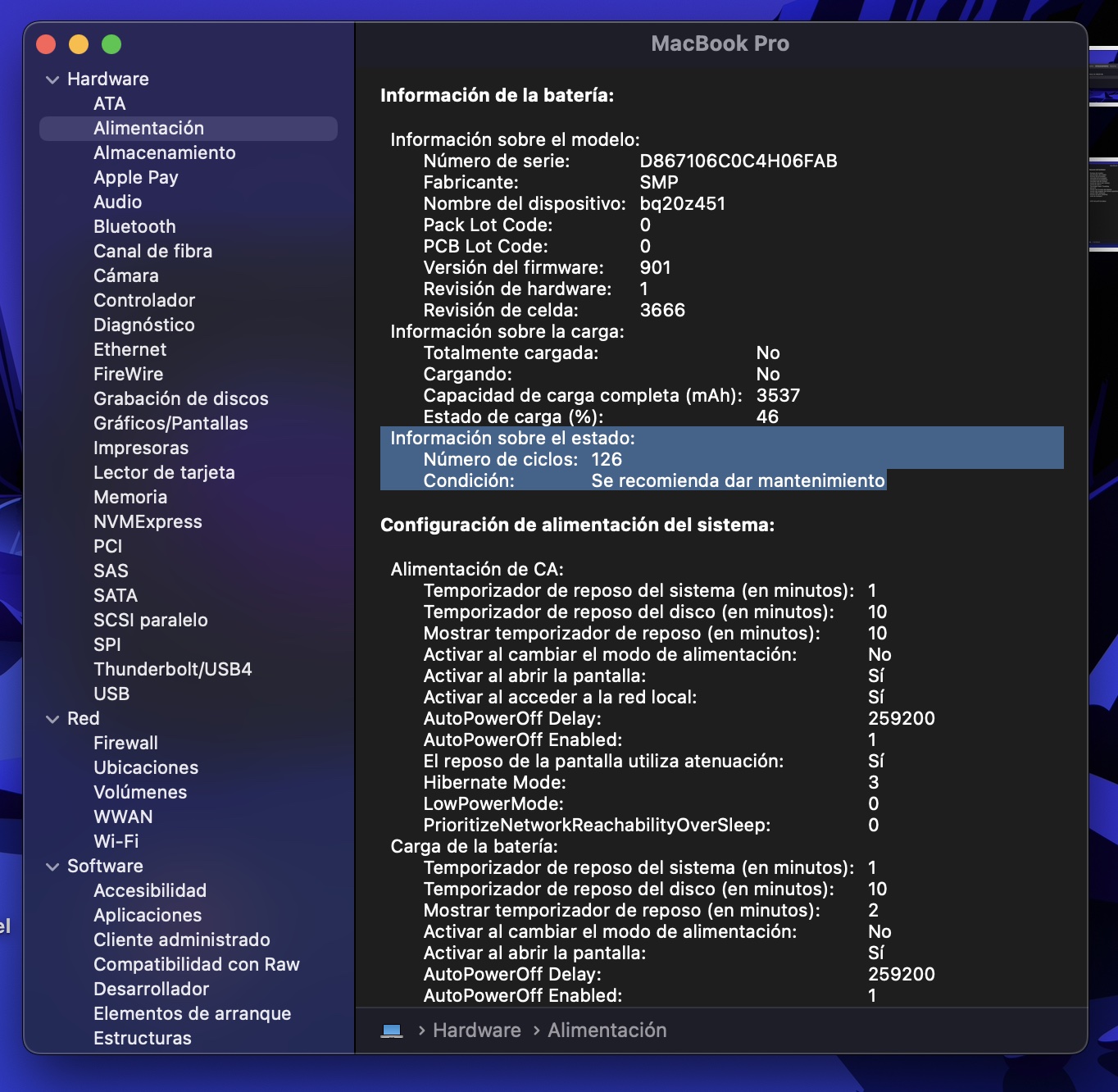The width and height of the screenshot is (1118, 1092).
Task: Select Gráficos/Pantallas in the sidebar
Action: pyautogui.click(x=170, y=424)
